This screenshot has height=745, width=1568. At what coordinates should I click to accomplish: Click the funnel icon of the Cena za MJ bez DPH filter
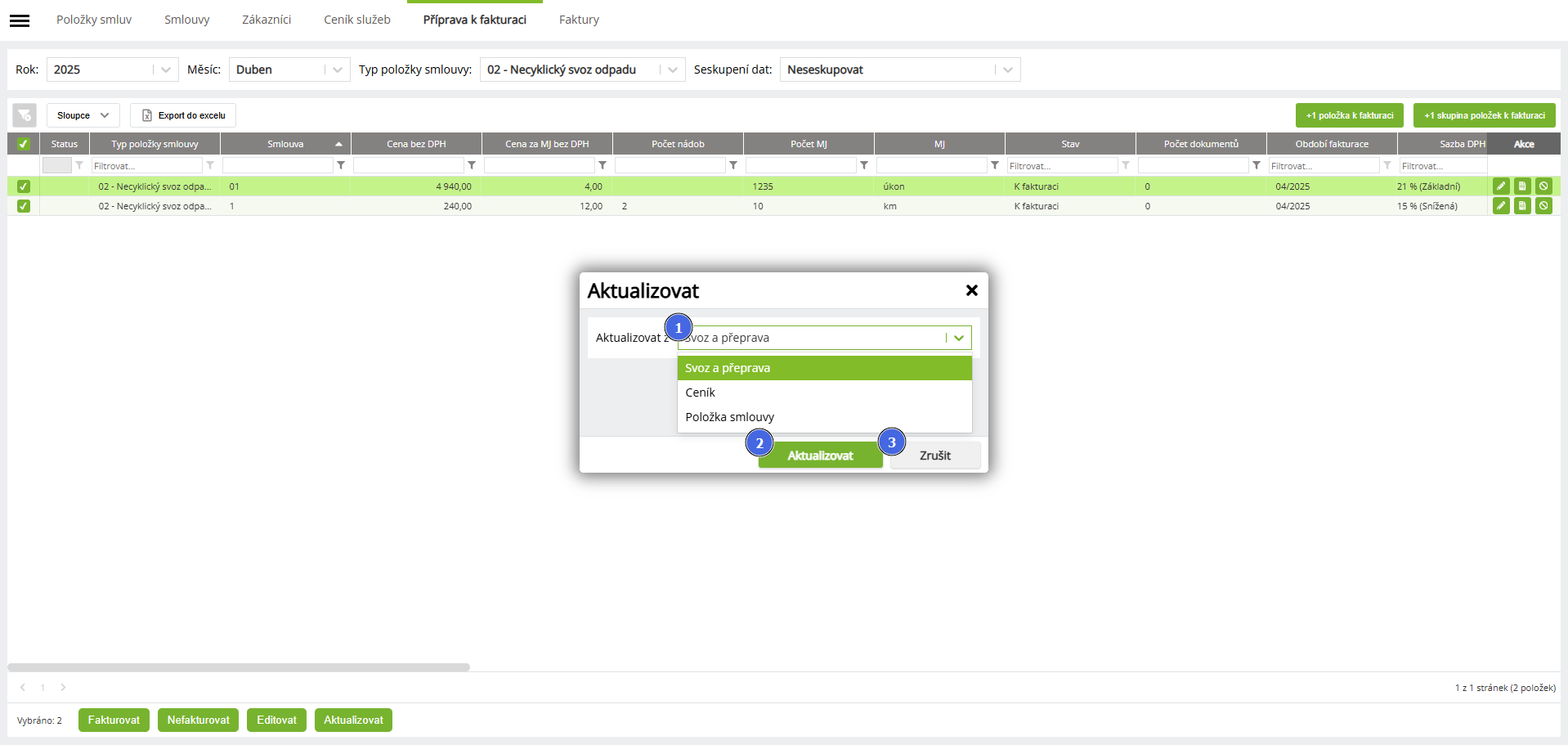coord(603,165)
